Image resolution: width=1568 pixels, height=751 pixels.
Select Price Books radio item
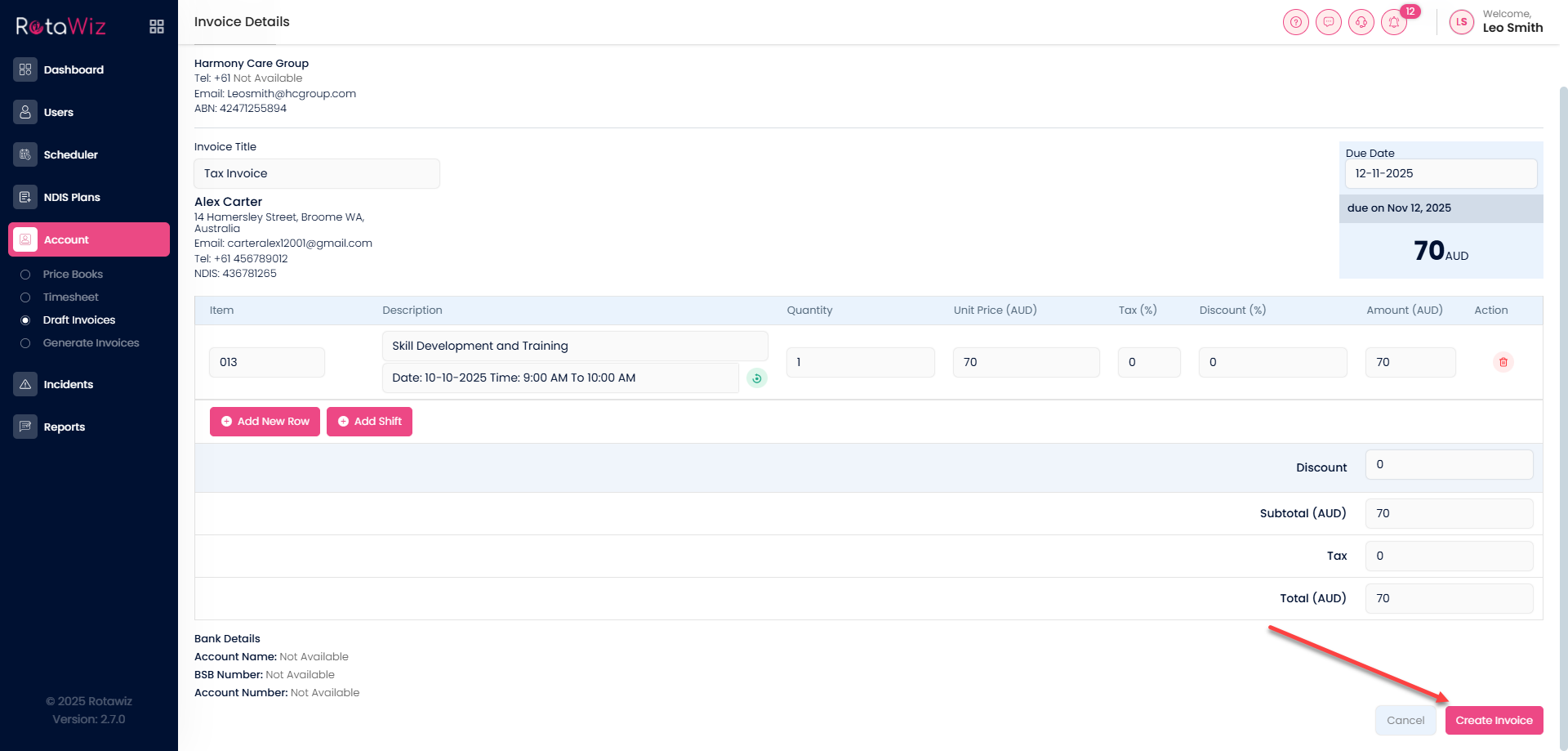73,275
